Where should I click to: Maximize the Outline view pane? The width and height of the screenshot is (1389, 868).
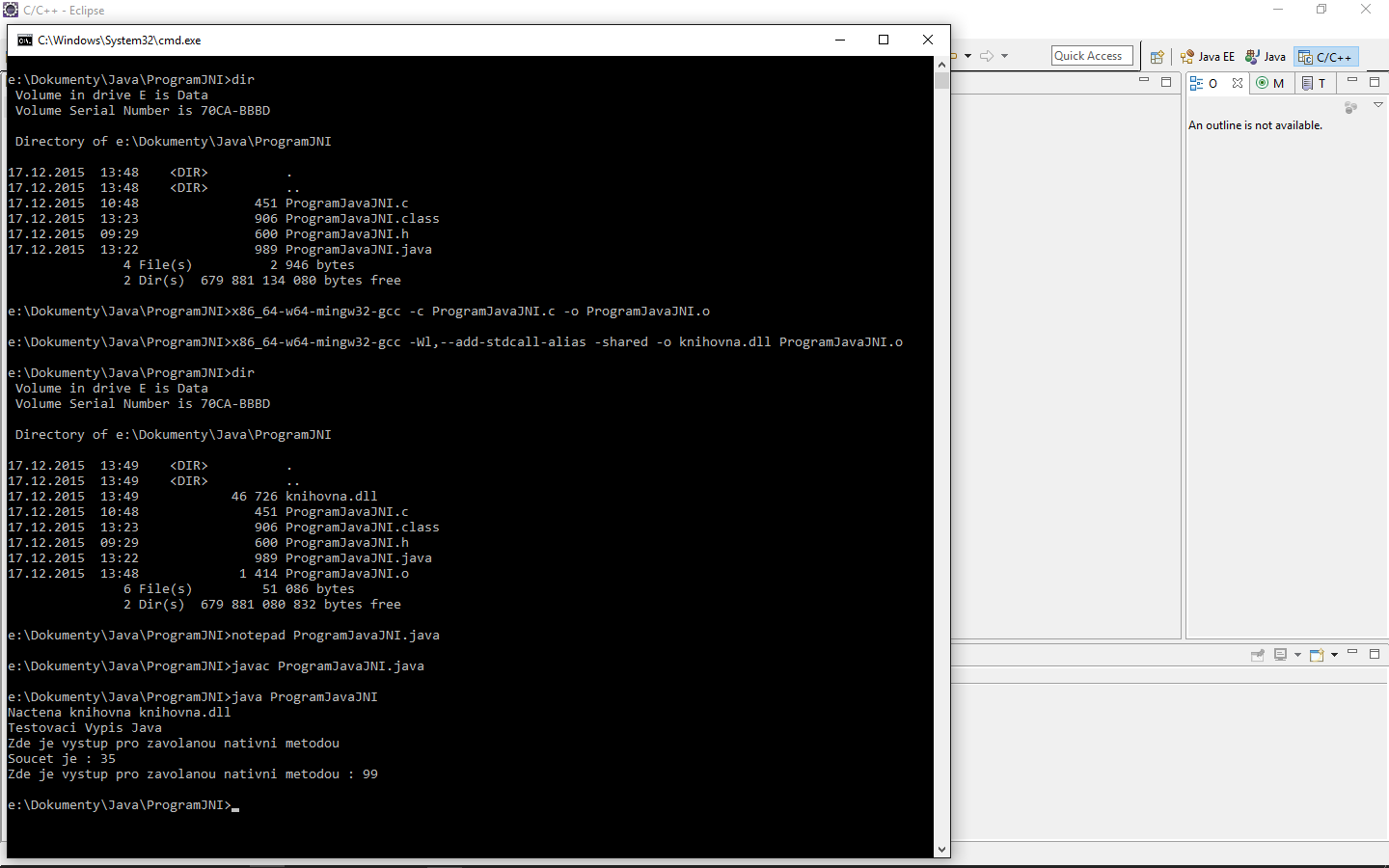coord(1375,82)
